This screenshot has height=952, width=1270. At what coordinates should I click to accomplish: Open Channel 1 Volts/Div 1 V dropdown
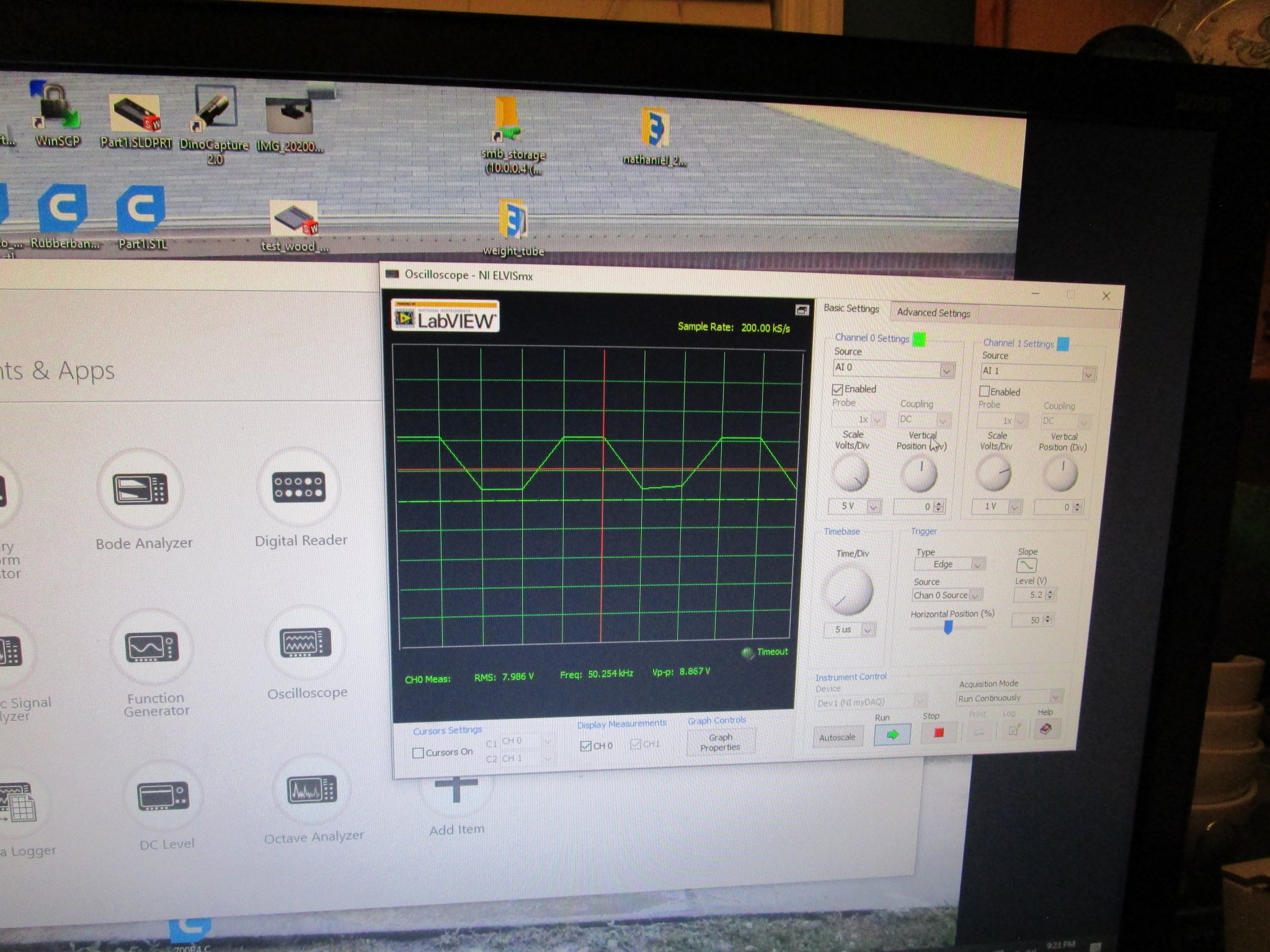[x=997, y=507]
